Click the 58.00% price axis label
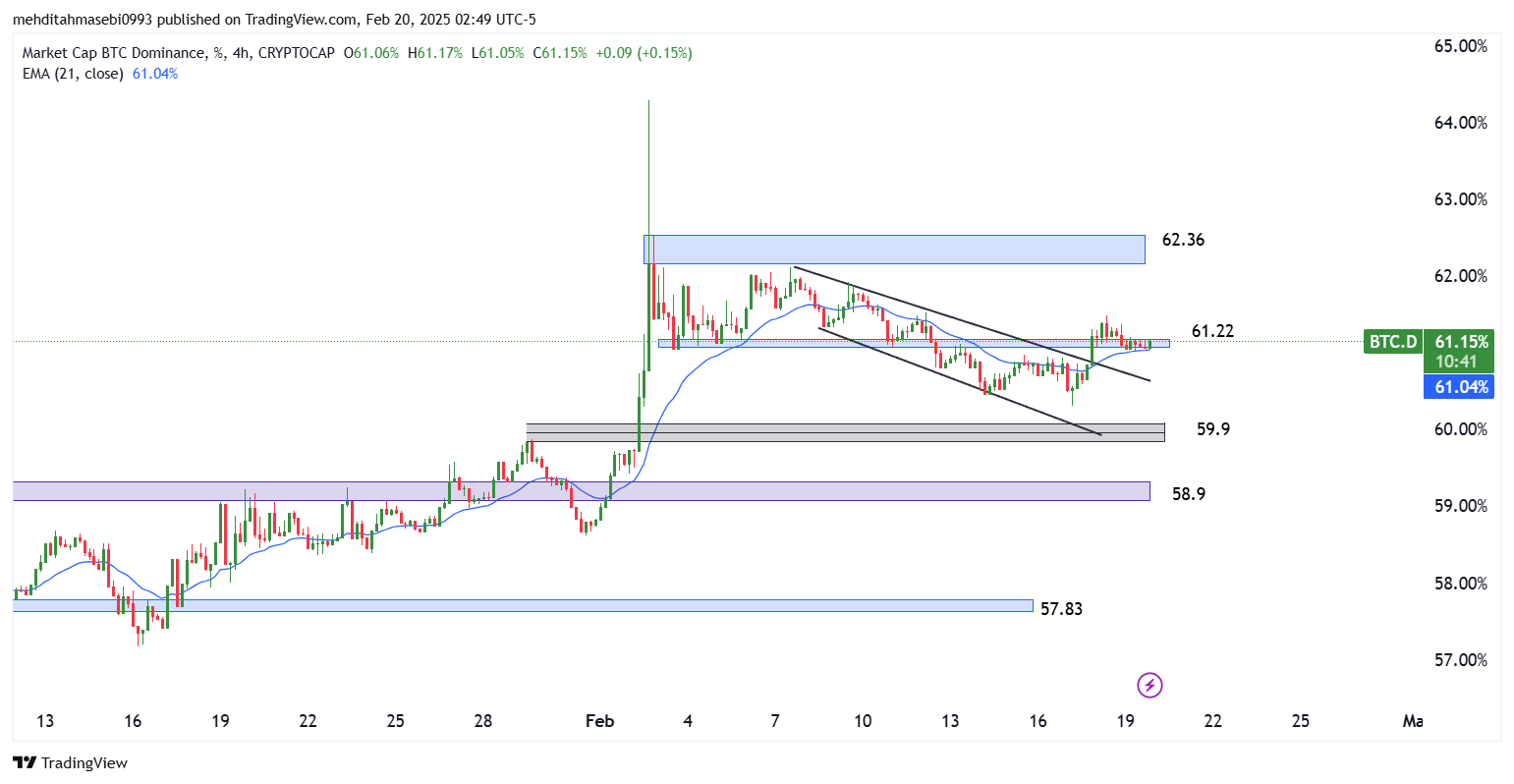 [1461, 584]
